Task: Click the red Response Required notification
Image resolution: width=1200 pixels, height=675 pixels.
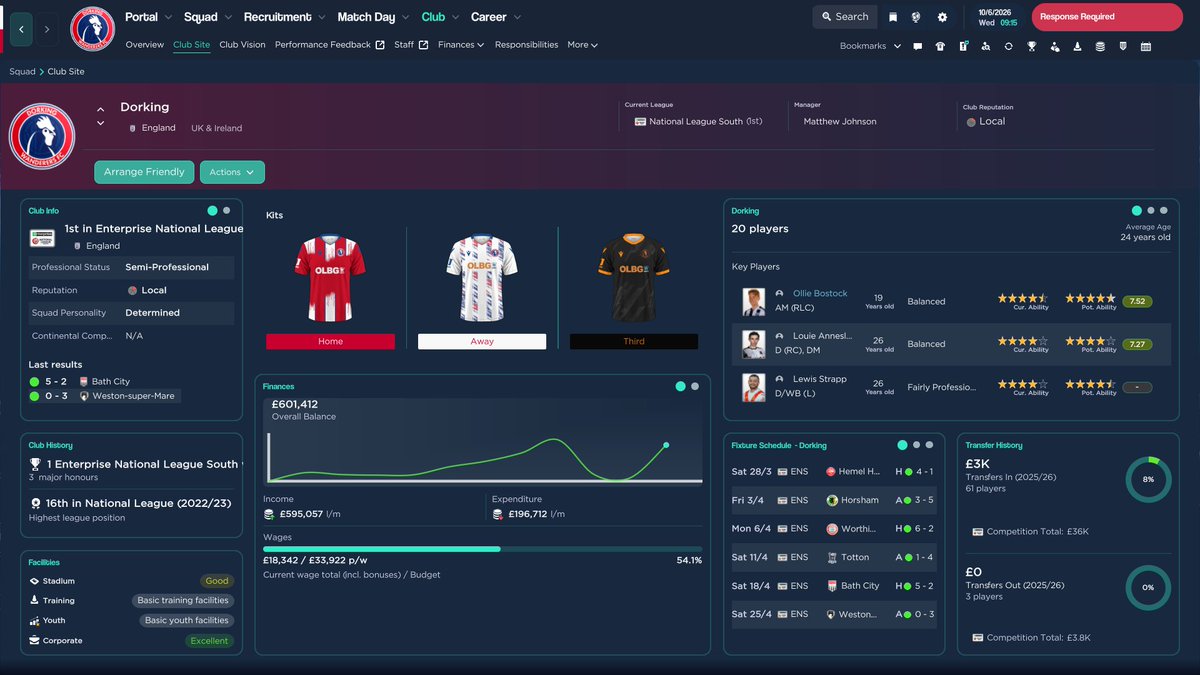Action: tap(1106, 17)
